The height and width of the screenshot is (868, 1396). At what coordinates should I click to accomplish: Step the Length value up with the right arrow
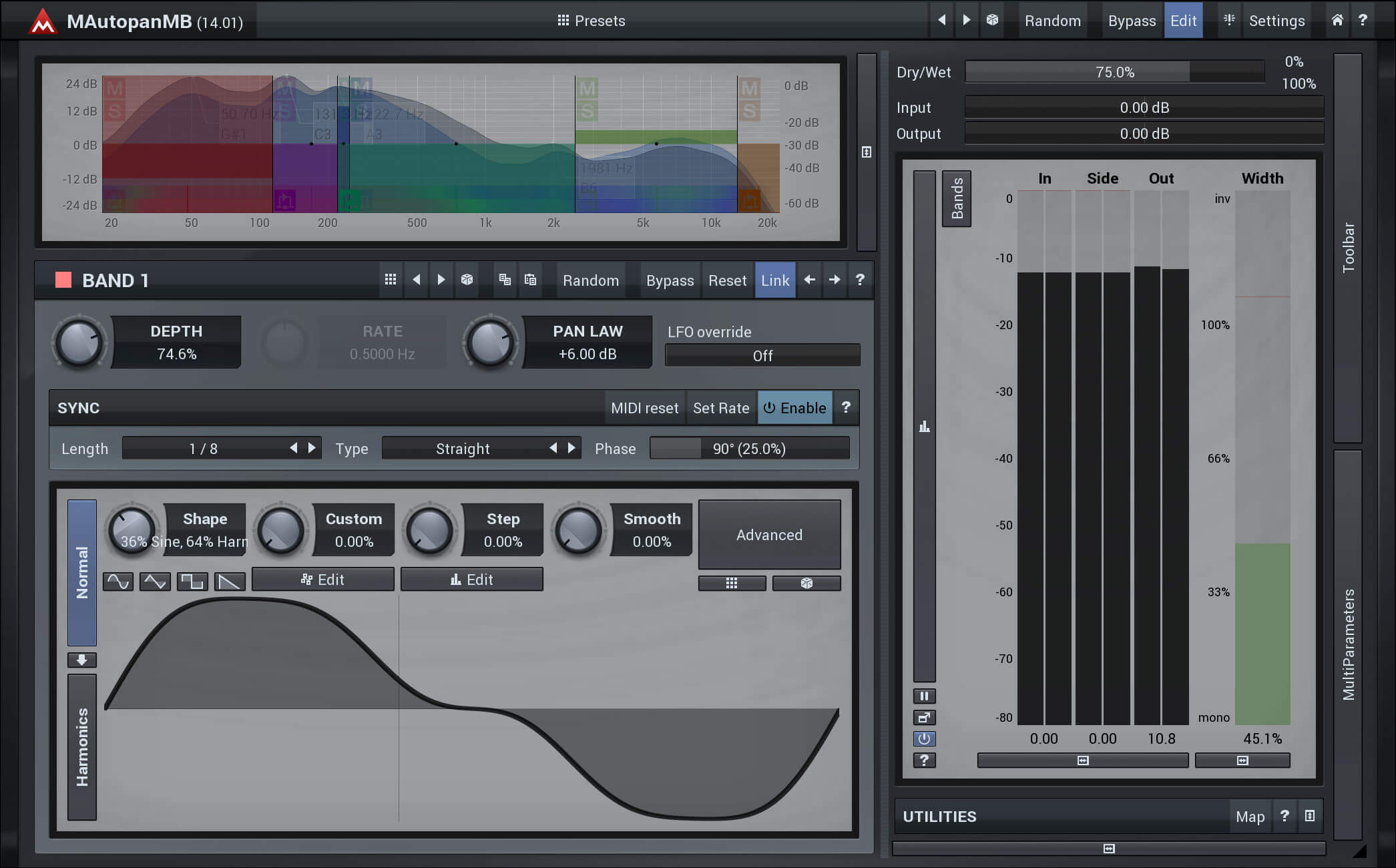point(311,448)
